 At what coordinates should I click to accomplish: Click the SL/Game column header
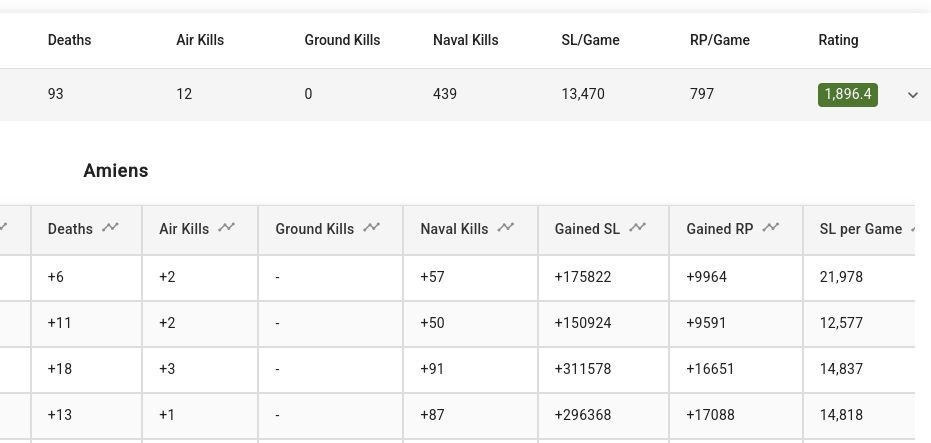click(590, 40)
